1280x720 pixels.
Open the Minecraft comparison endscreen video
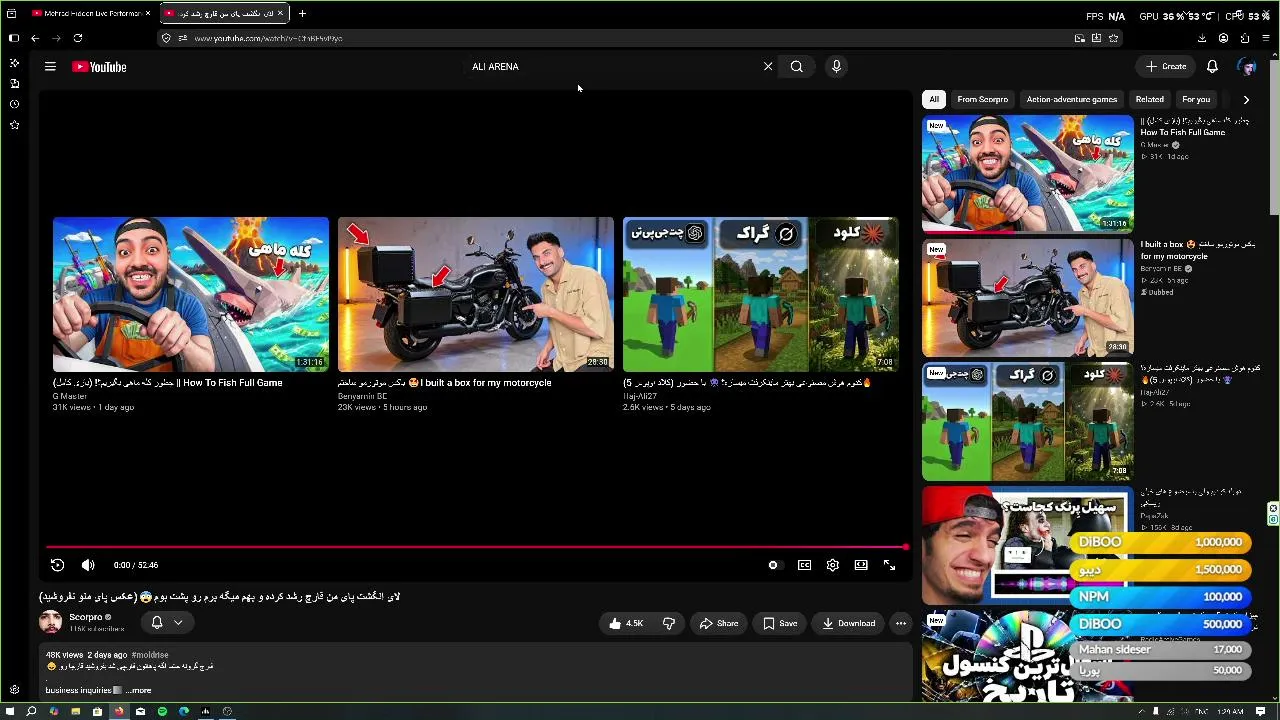click(x=760, y=294)
